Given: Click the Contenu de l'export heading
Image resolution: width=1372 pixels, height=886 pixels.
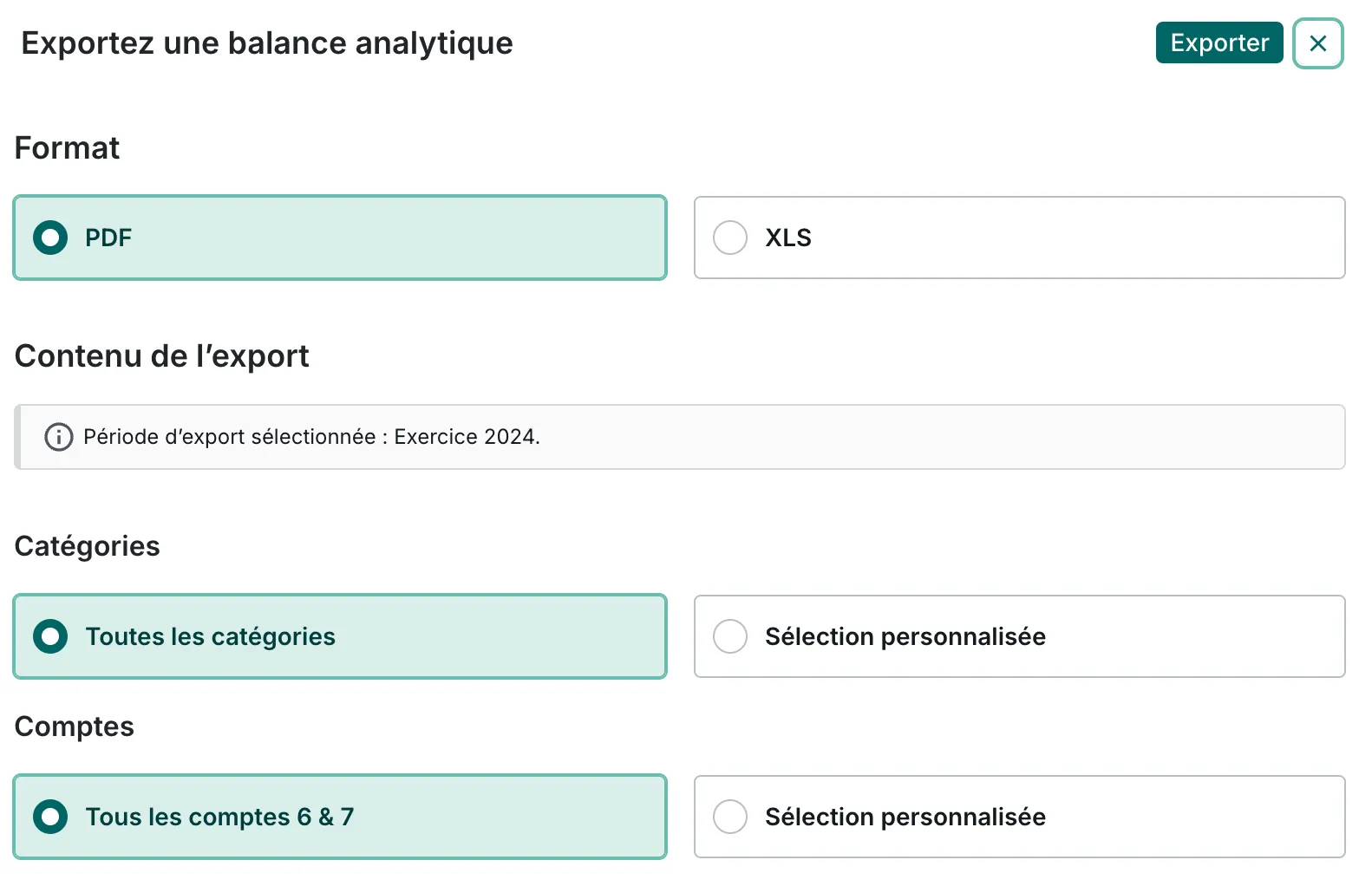Looking at the screenshot, I should point(161,356).
